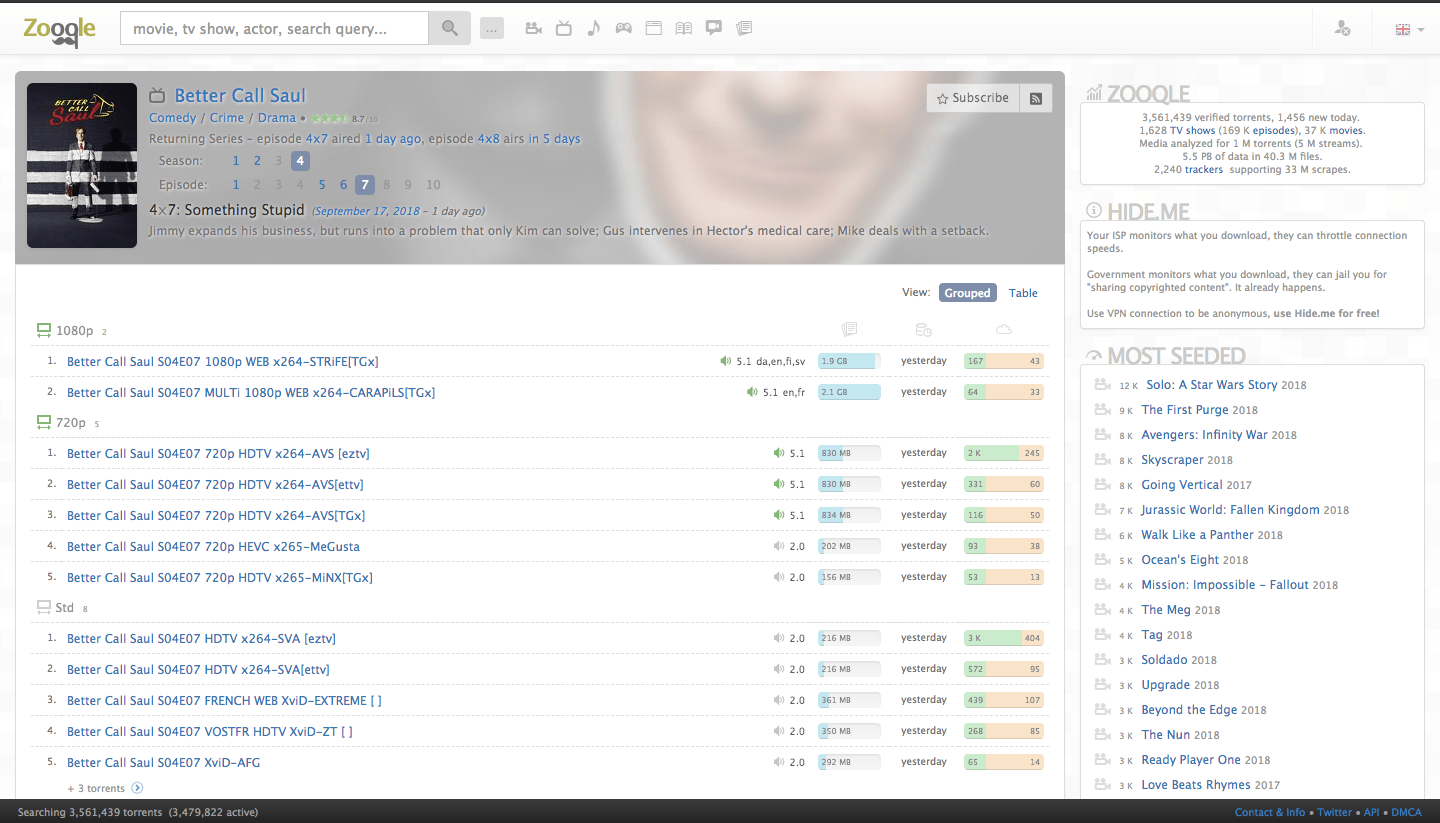Click the TV icon before Better Call Saul title
Screen dimensions: 1440x823
tap(157, 96)
